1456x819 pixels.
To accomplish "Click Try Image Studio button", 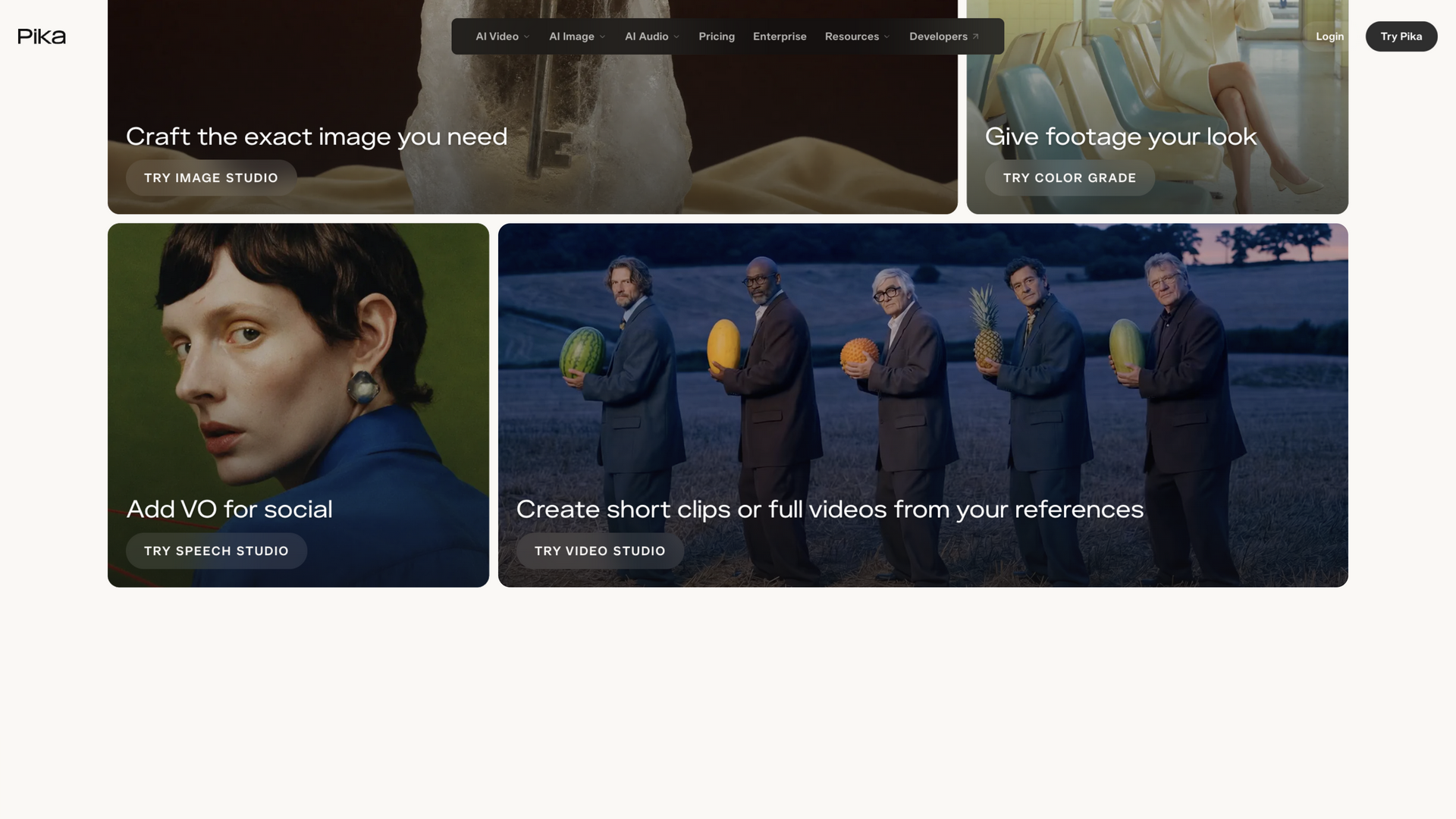I will point(211,178).
